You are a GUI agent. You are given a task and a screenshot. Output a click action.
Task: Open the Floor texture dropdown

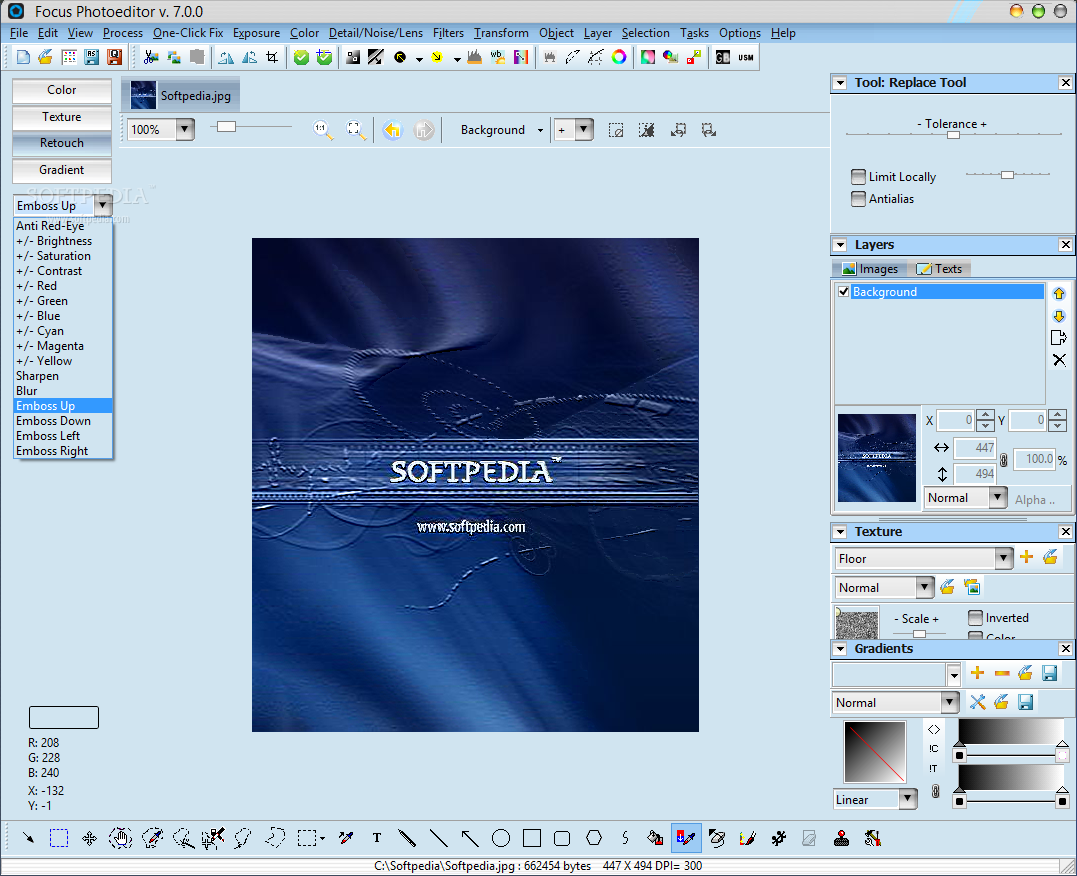tap(1004, 558)
